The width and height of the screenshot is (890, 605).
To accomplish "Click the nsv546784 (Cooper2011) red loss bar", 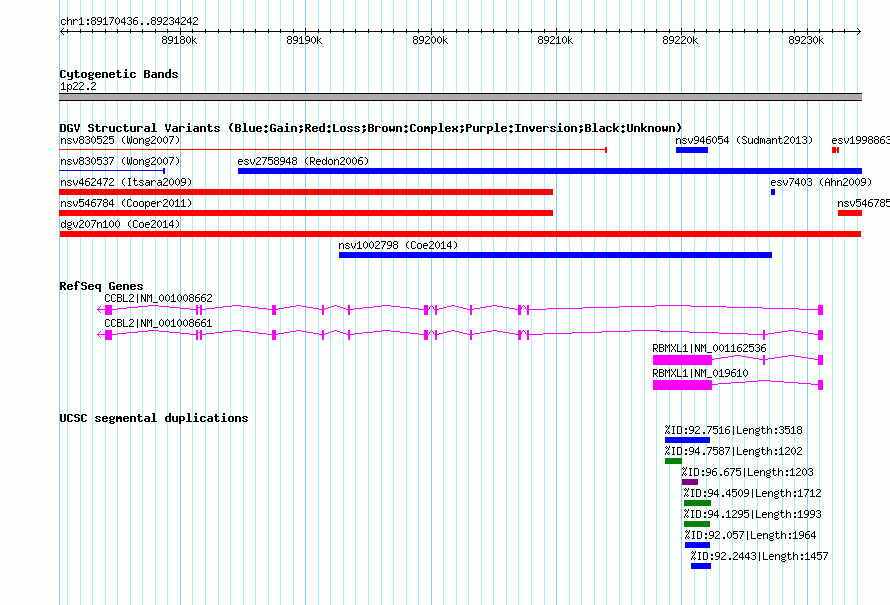I will 306,213.
